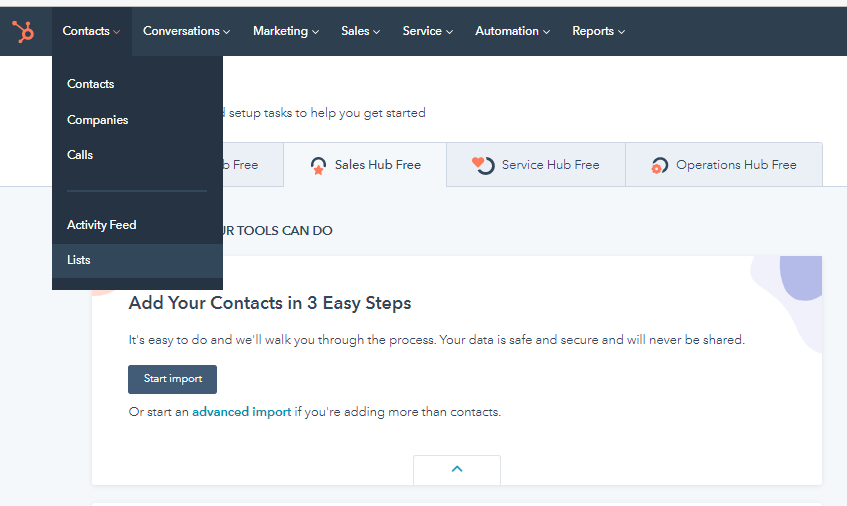This screenshot has height=506, width=847.
Task: Expand the Conversations navigation menu
Action: tap(186, 31)
